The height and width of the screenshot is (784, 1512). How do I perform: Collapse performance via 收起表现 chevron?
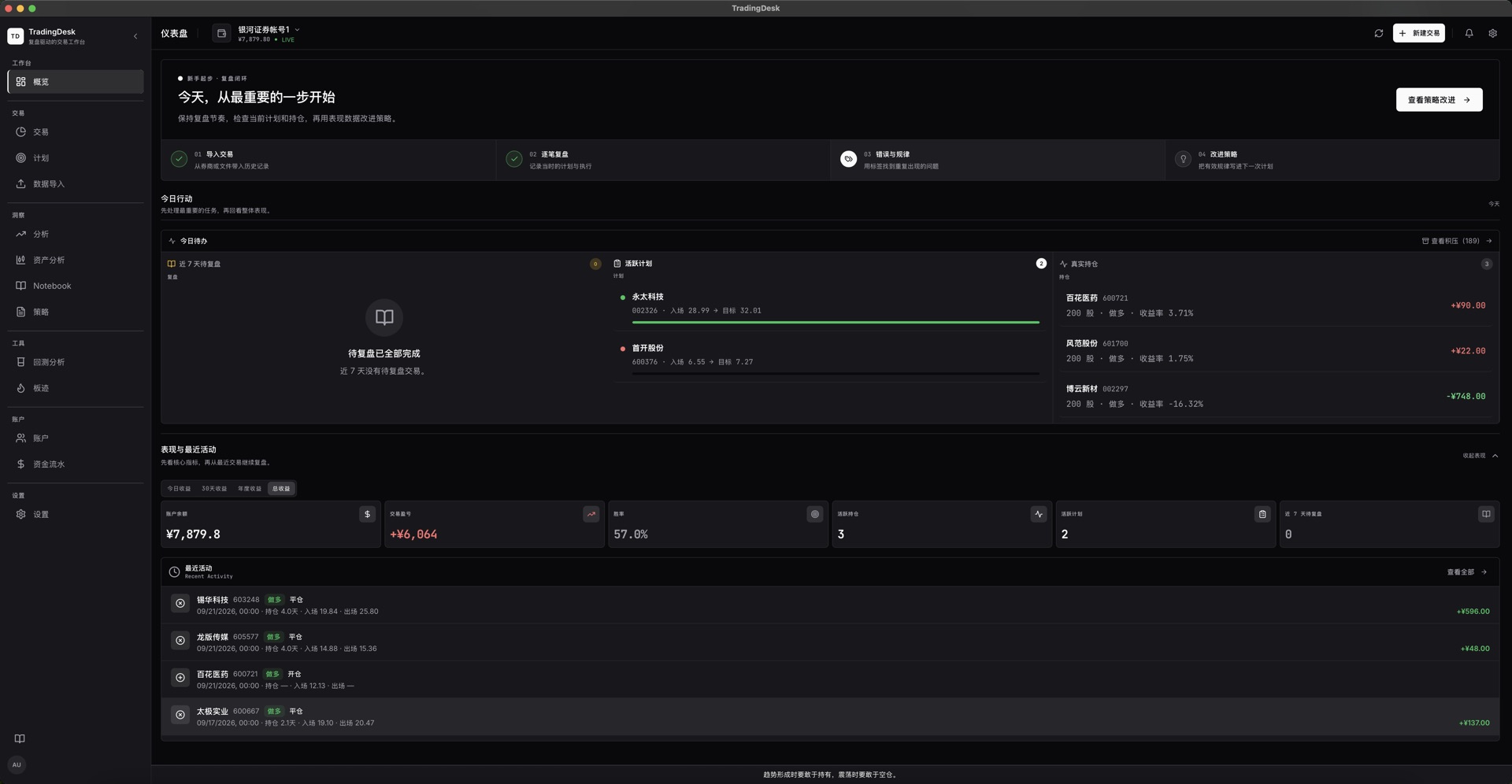pos(1480,456)
